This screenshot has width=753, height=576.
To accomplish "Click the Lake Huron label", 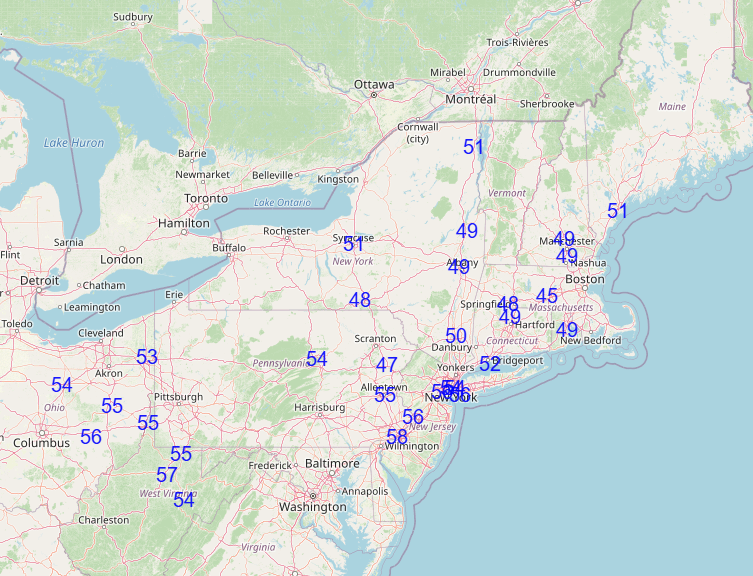I will 74,143.
